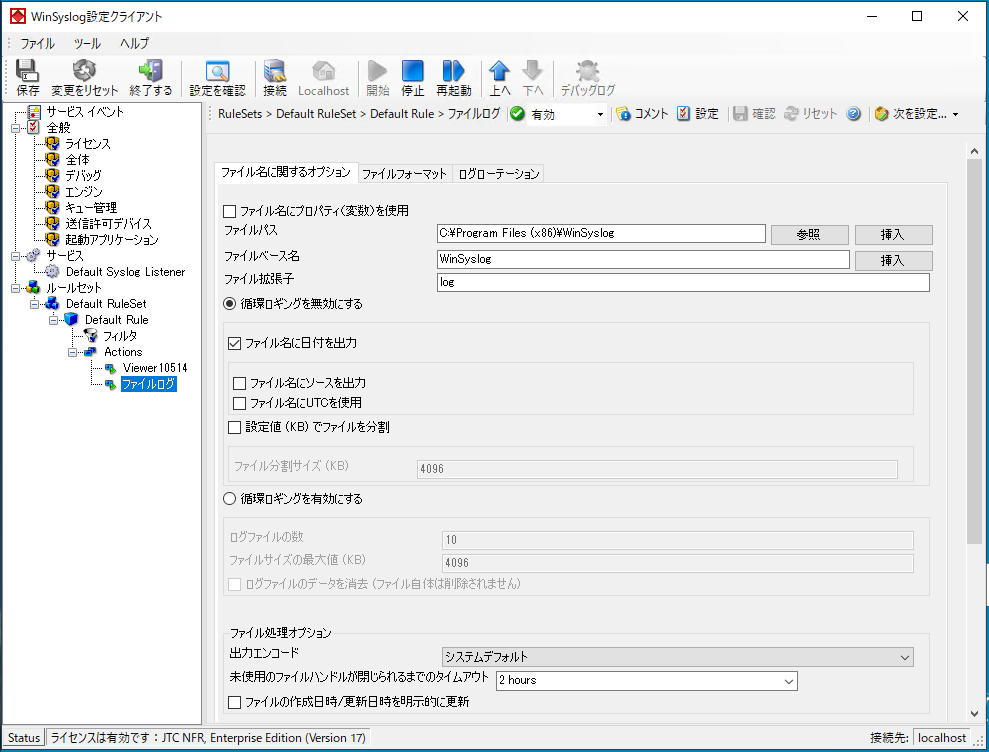
Task: Select 循環ロギングを有効にする radio button
Action: tap(230, 499)
